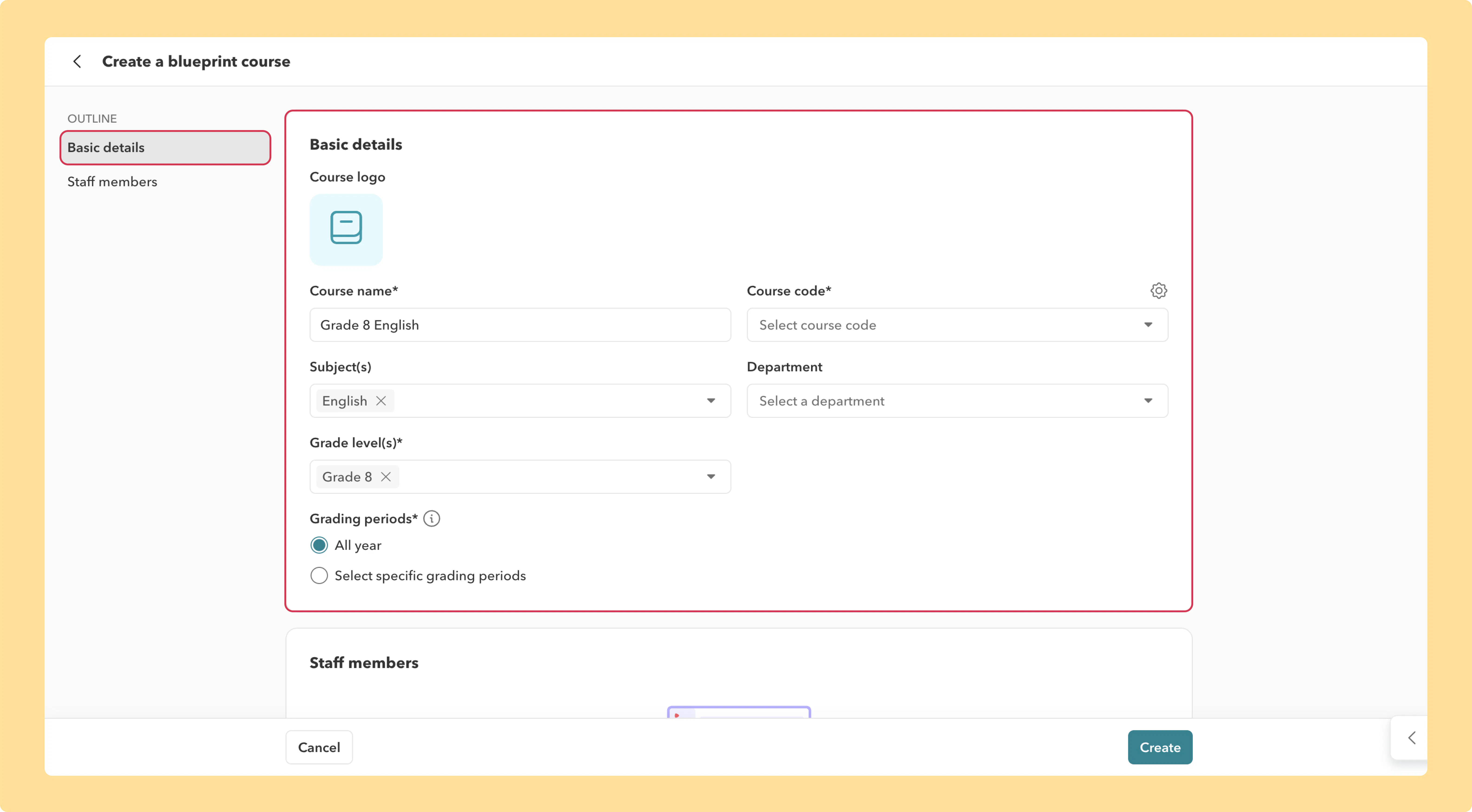Screen dimensions: 1472x812
Task: Cancel blueprint course creation
Action: pyautogui.click(x=319, y=747)
